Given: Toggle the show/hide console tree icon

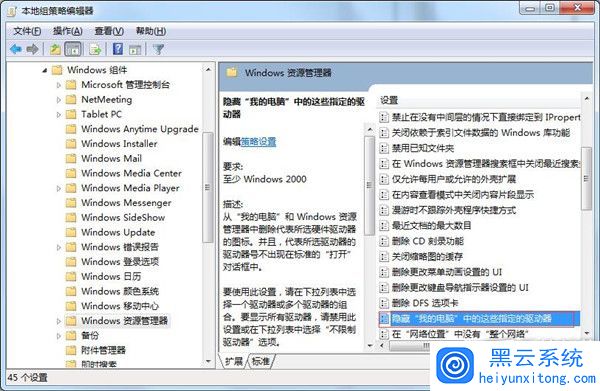Looking at the screenshot, I should coord(73,49).
